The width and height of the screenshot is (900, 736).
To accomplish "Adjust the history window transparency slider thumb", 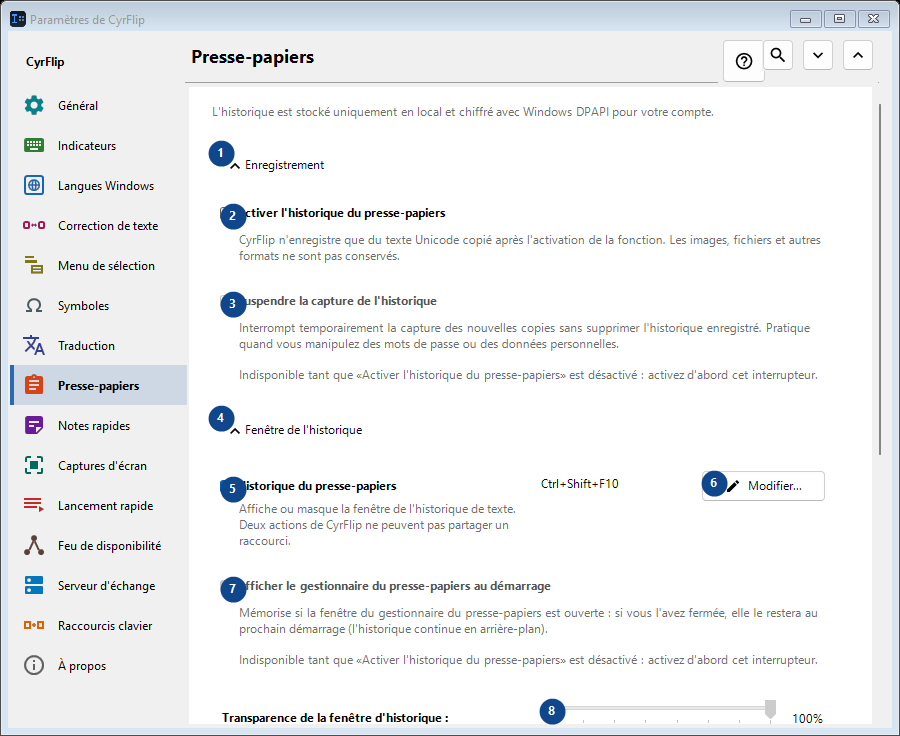I will 770,709.
